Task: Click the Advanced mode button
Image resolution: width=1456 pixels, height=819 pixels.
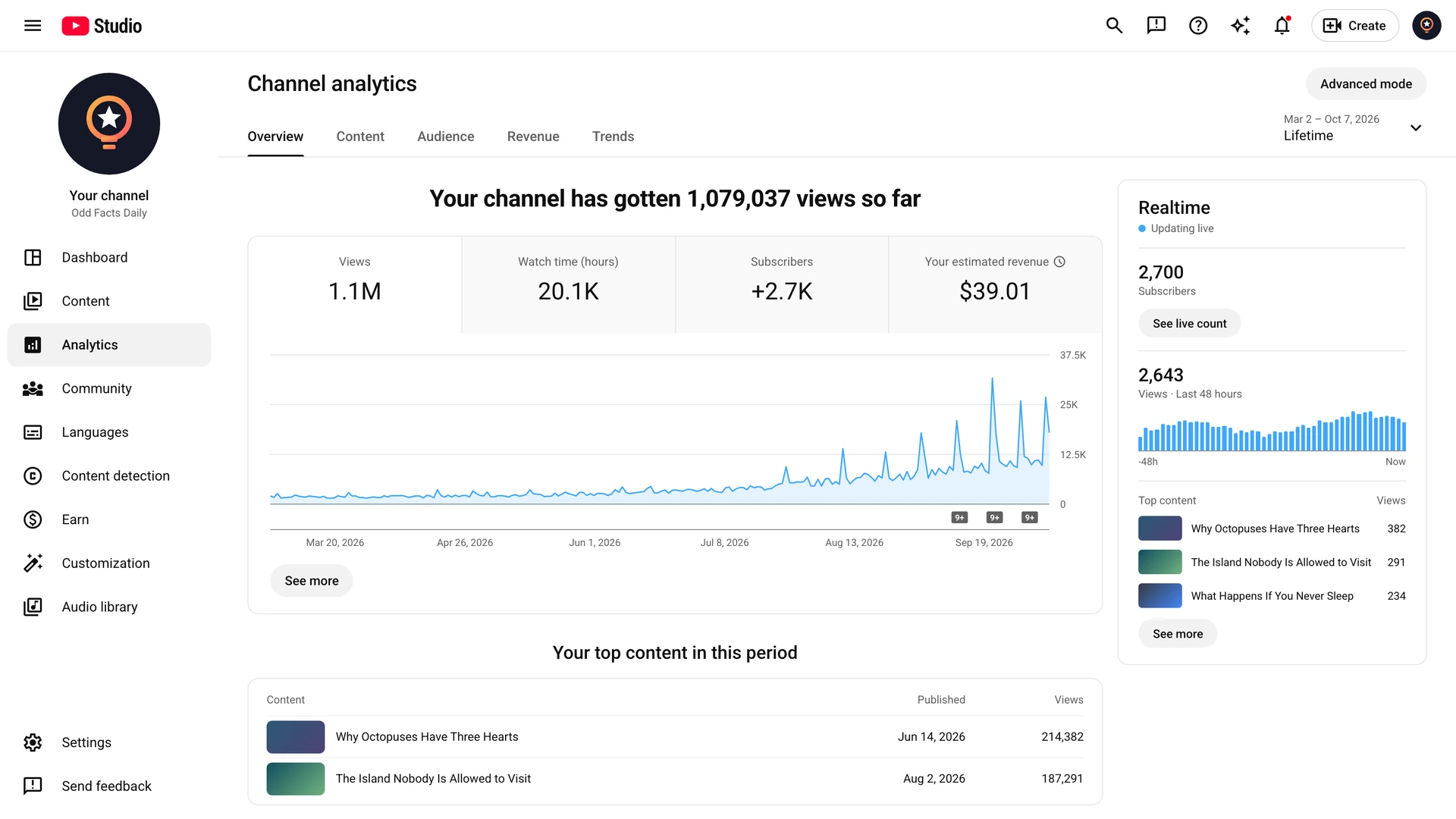Action: click(1366, 84)
